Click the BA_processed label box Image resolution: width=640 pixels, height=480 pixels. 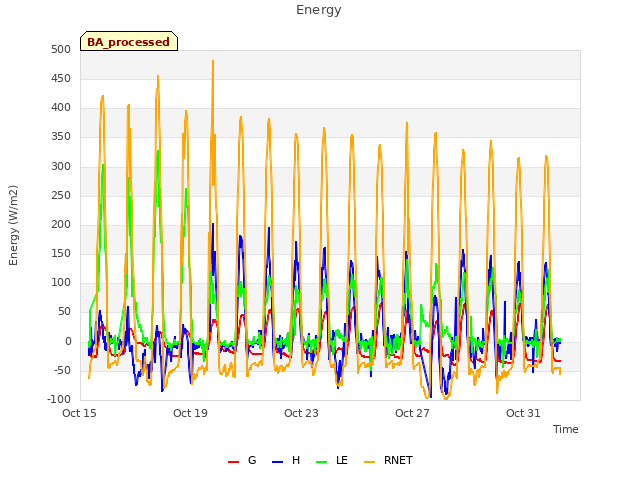point(129,41)
